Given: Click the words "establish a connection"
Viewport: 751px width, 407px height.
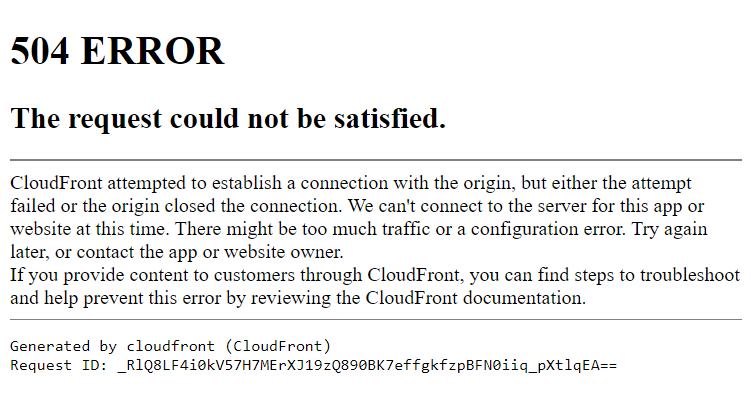Looking at the screenshot, I should [x=300, y=183].
